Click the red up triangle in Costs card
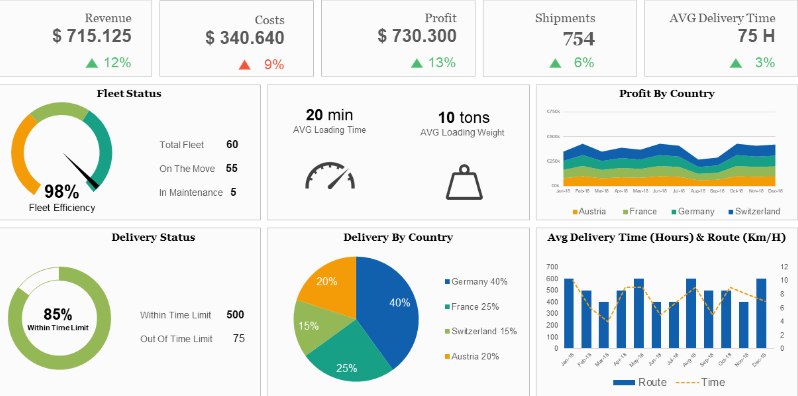 [x=245, y=65]
